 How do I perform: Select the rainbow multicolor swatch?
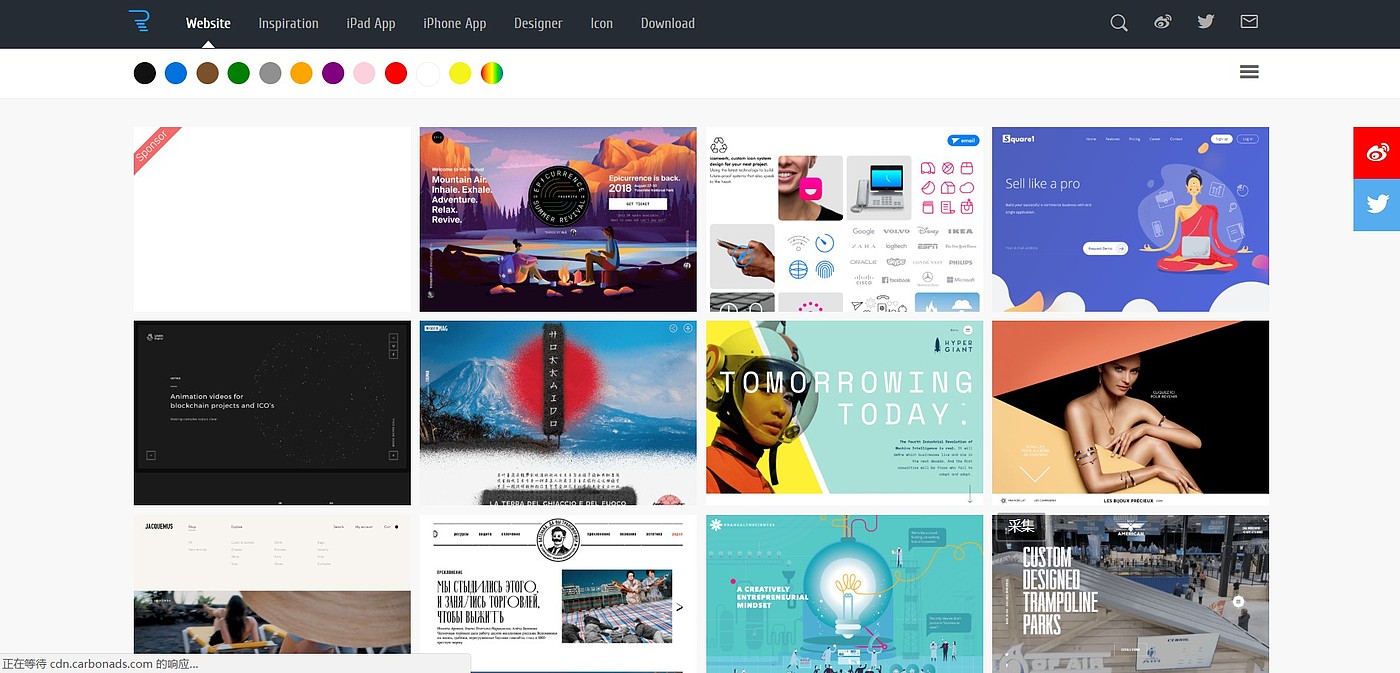point(492,73)
